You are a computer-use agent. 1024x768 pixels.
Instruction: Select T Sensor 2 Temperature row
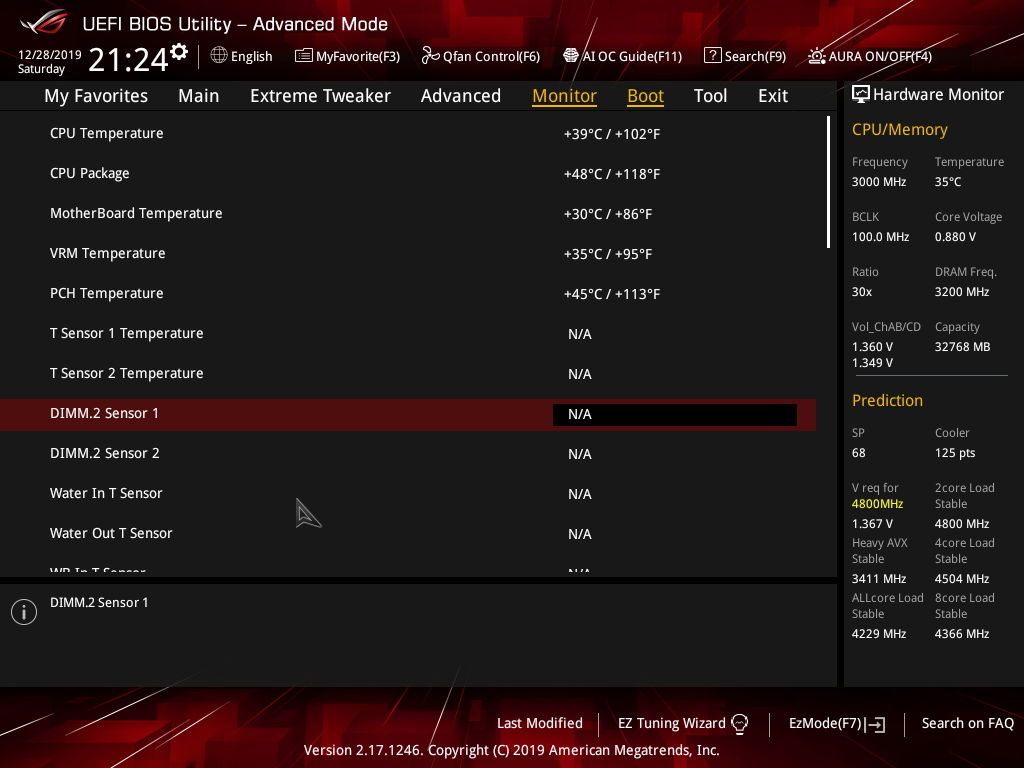coord(408,374)
